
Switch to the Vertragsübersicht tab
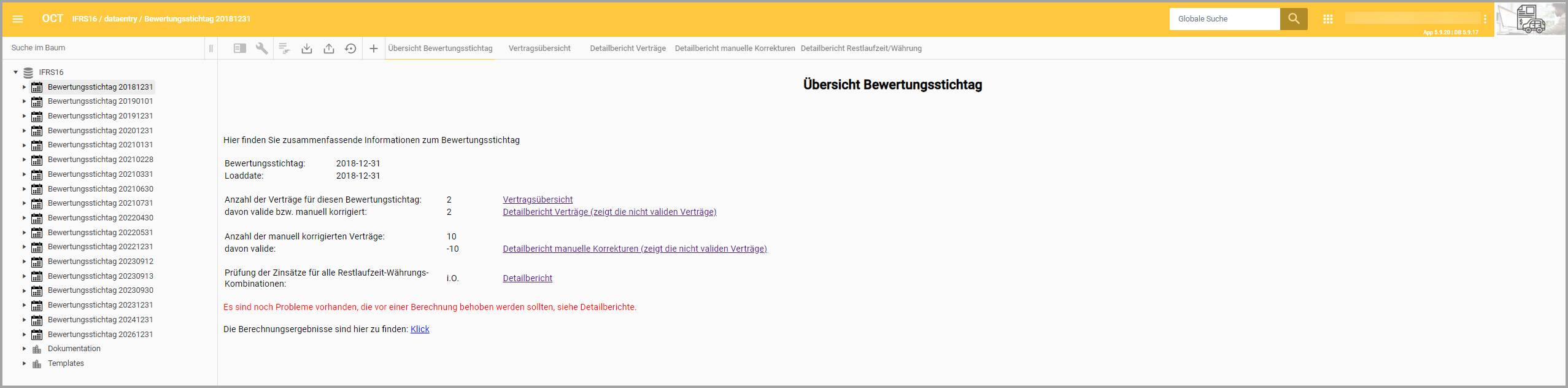pos(539,49)
